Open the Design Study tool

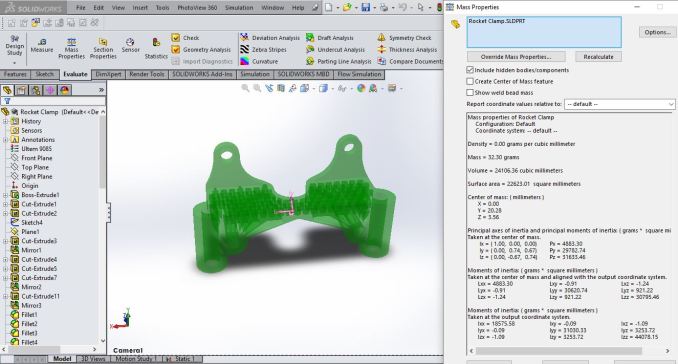[14, 45]
